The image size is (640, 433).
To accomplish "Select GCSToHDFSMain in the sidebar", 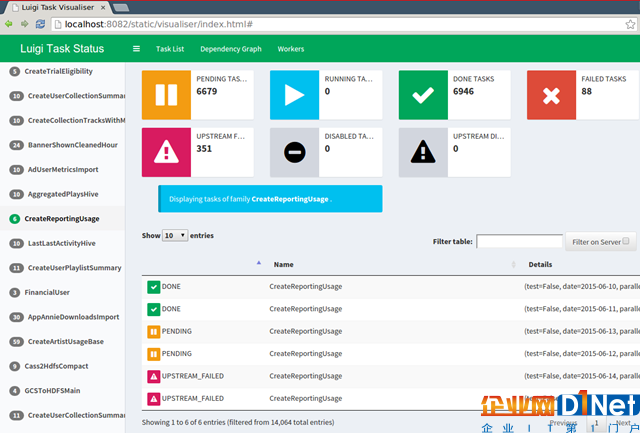I will tap(52, 391).
